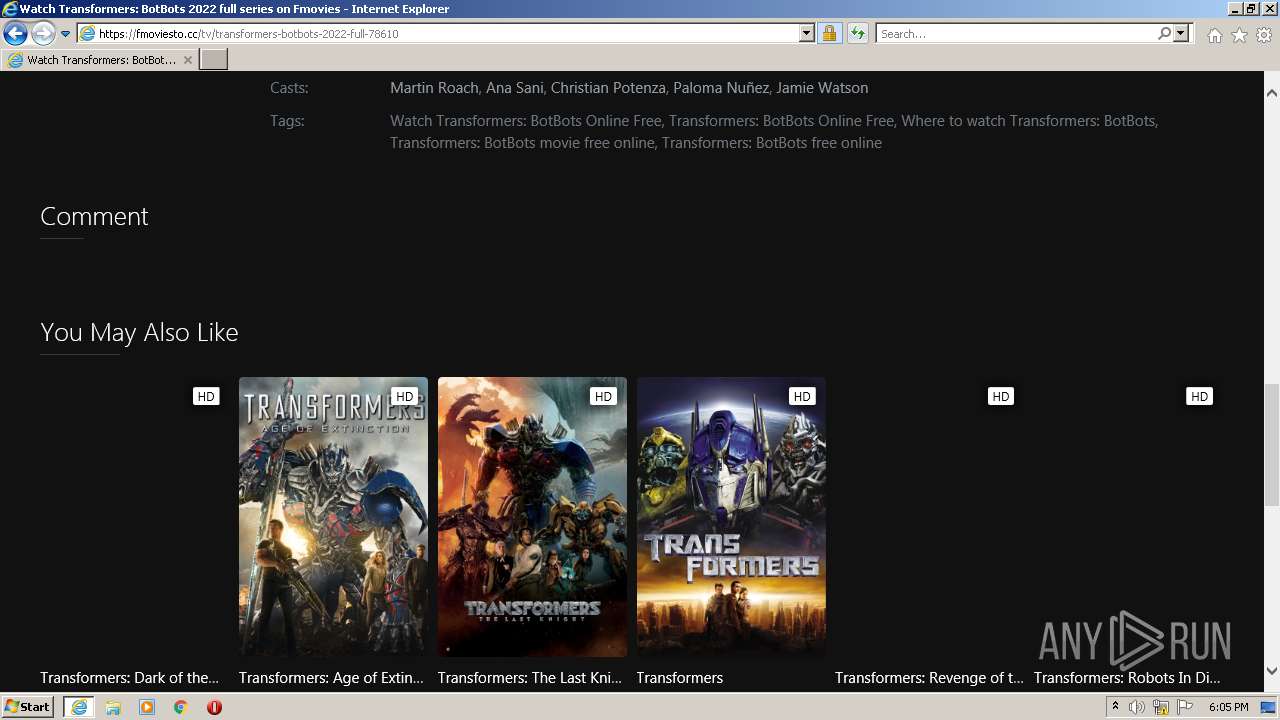Open the Tools gear icon
This screenshot has height=720, width=1280.
point(1264,35)
